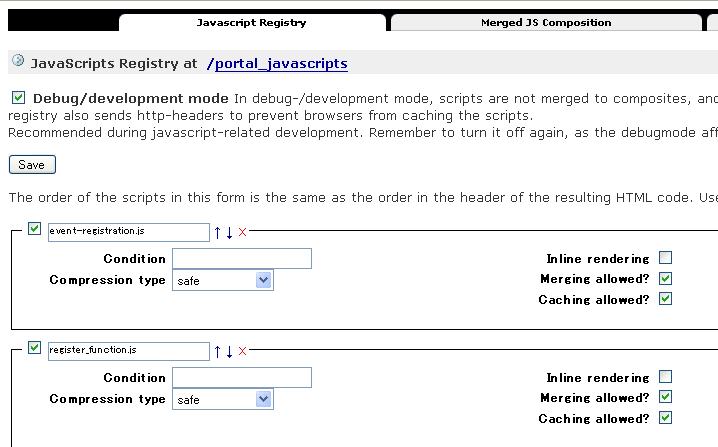
Task: Delete register_function.js using the red X
Action: 243,352
